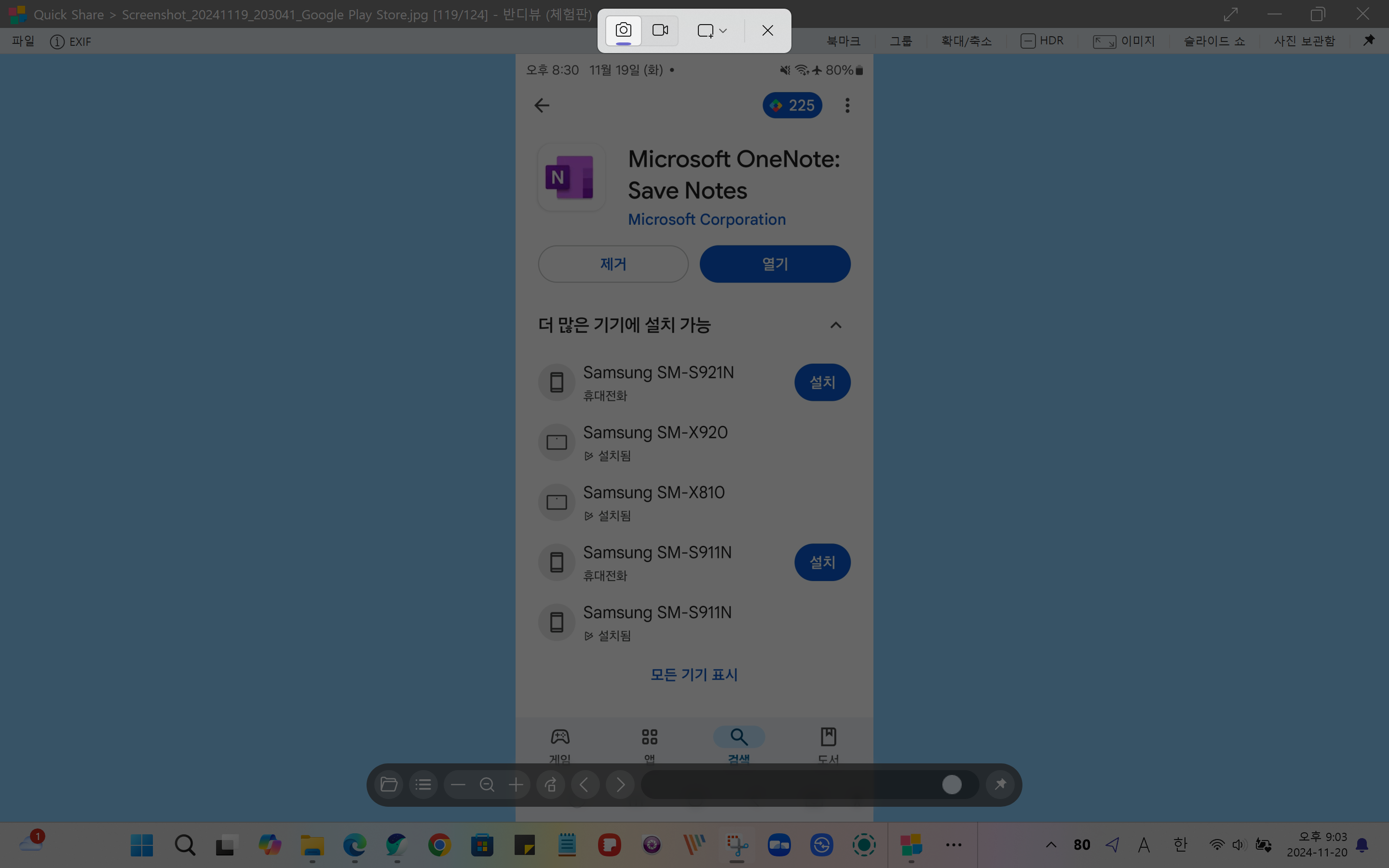Open the clock showing 오후 9:03

[1317, 844]
